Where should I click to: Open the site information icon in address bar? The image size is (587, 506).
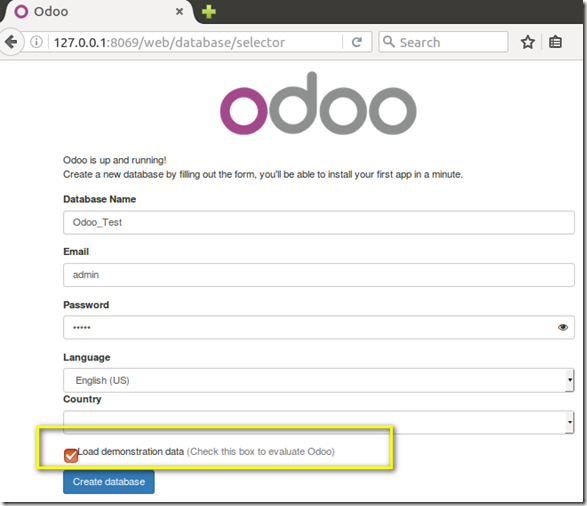(x=36, y=42)
